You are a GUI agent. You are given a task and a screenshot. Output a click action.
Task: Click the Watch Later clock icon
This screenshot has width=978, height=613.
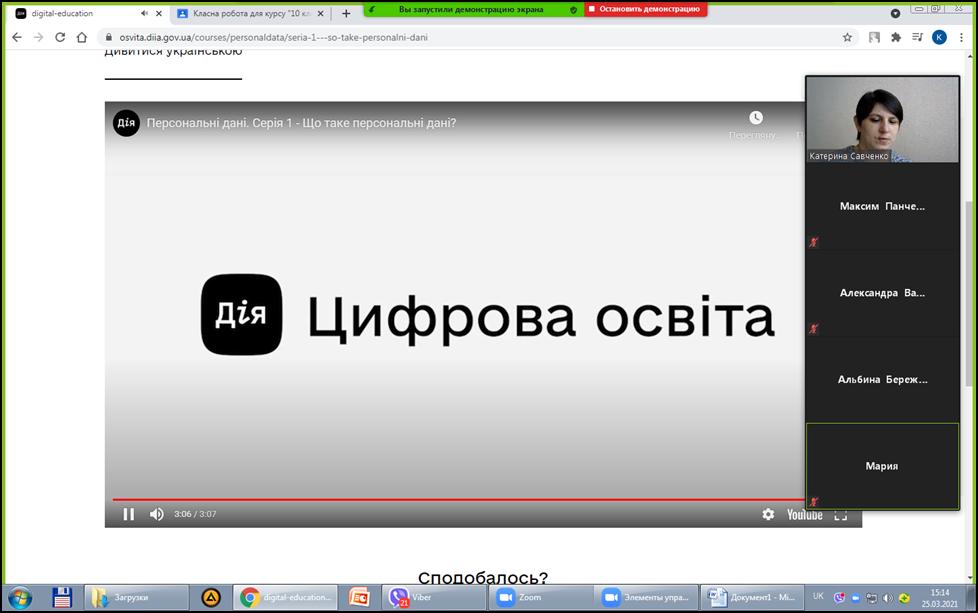coord(756,119)
